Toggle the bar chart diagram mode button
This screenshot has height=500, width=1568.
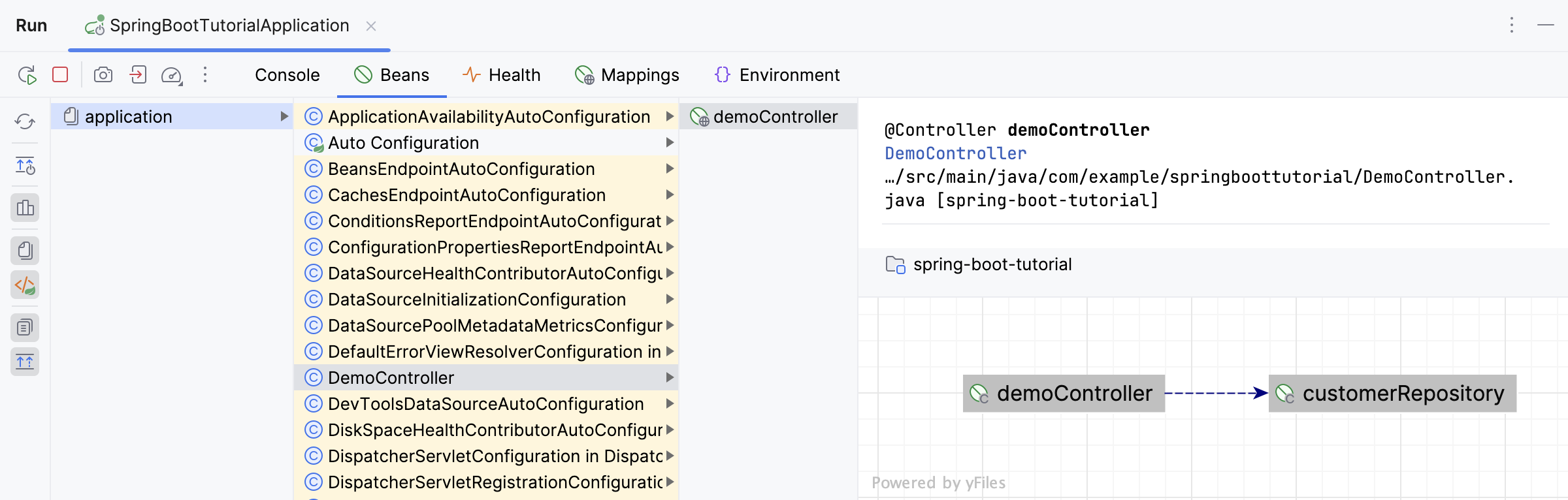point(25,208)
